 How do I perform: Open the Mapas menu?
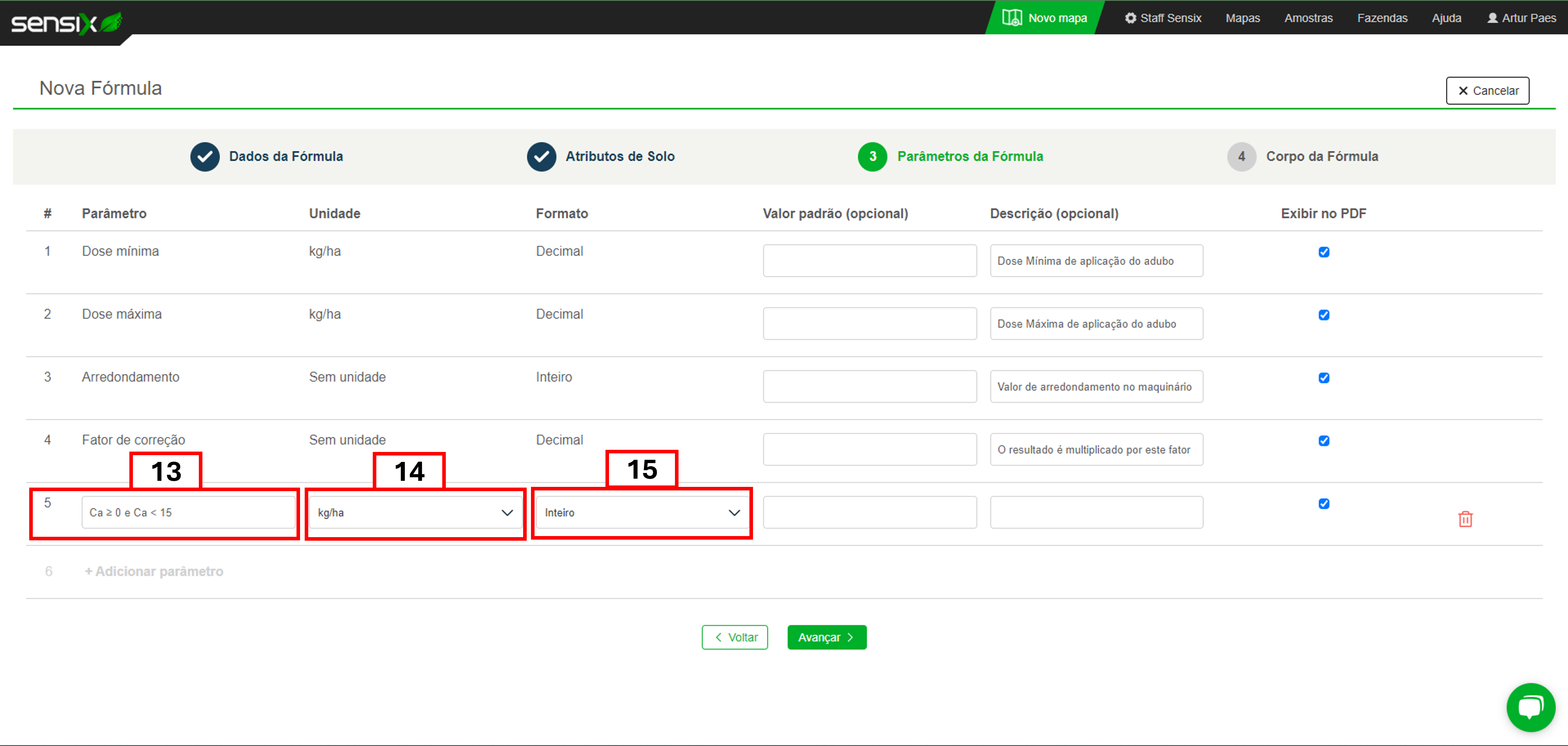coord(1242,18)
